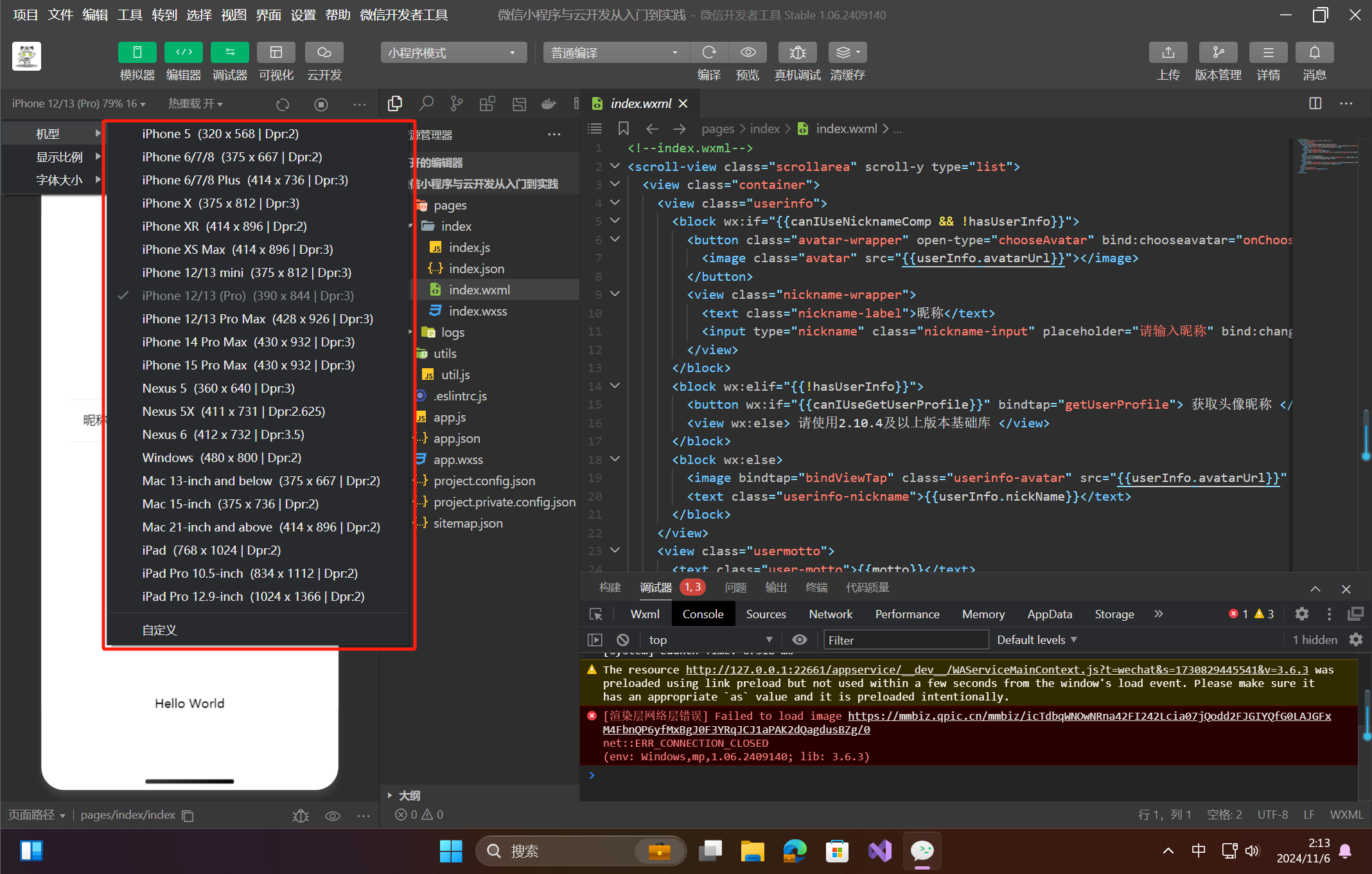Open the Cloud Development (云开发) panel
Image resolution: width=1372 pixels, height=874 pixels.
(x=324, y=53)
